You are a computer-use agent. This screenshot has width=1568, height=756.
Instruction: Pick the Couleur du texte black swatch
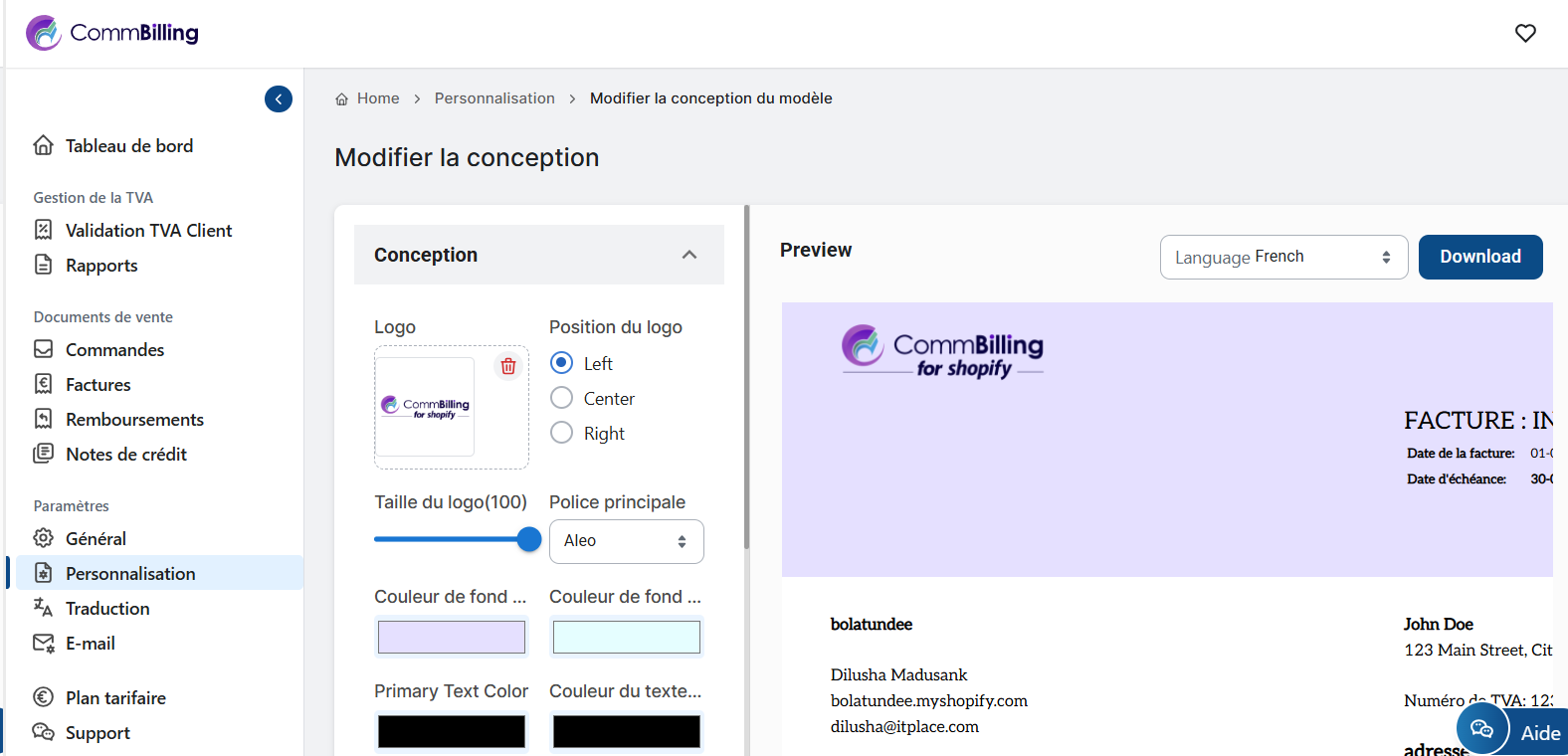point(627,731)
